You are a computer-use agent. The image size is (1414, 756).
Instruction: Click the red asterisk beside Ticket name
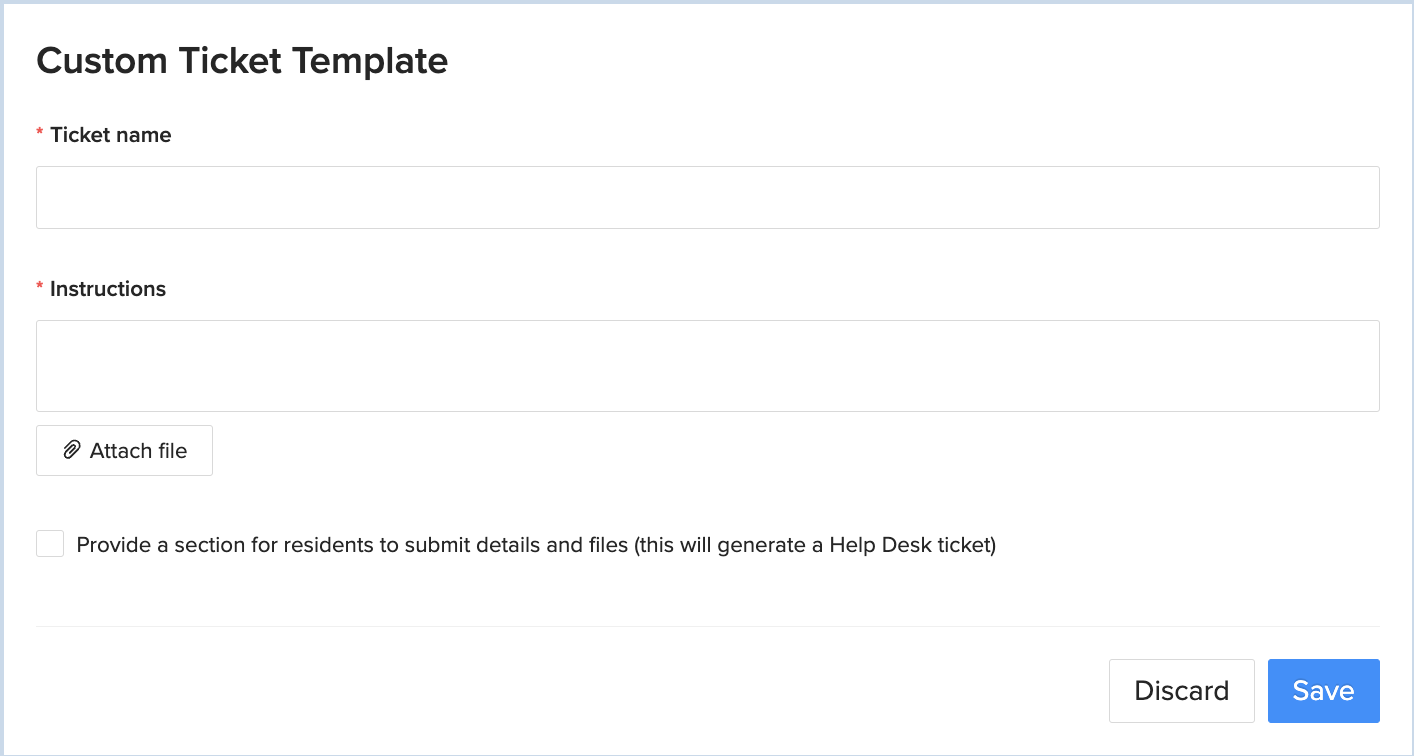pyautogui.click(x=40, y=135)
